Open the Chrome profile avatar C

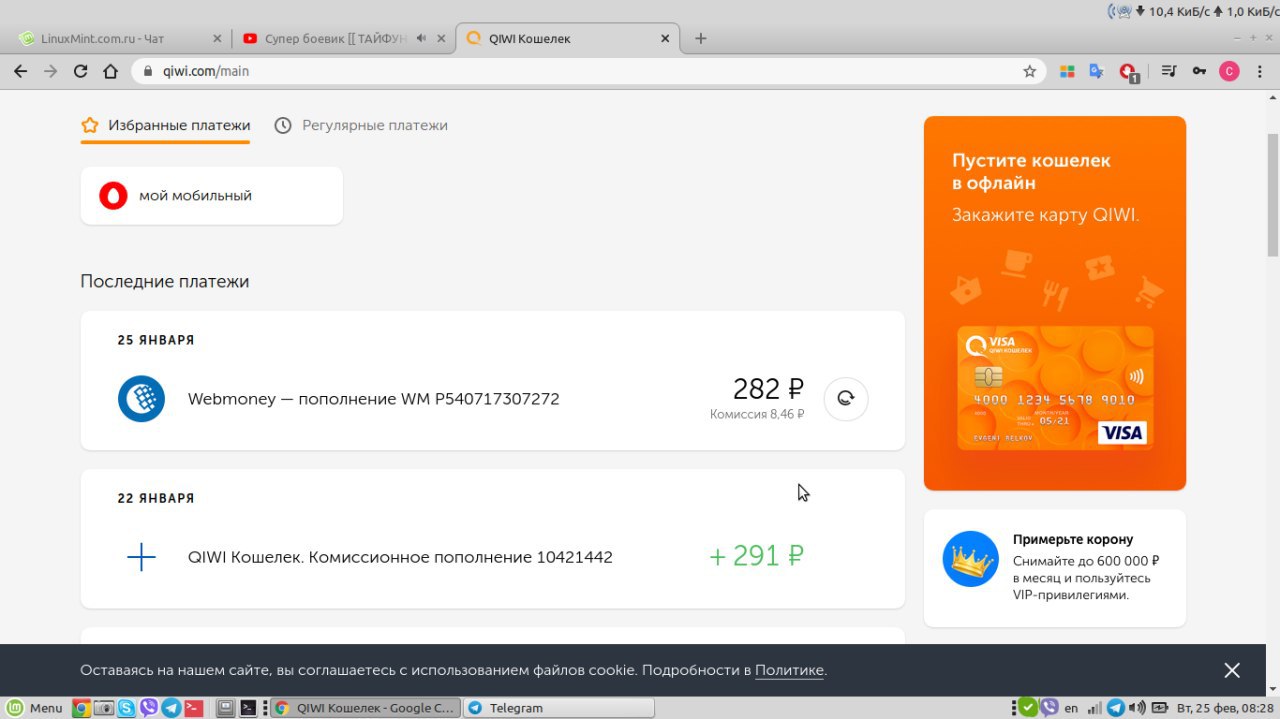tap(1229, 71)
